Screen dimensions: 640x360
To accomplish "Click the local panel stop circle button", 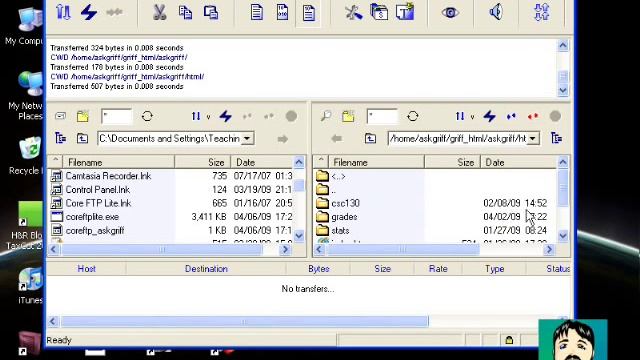I will tap(291, 116).
